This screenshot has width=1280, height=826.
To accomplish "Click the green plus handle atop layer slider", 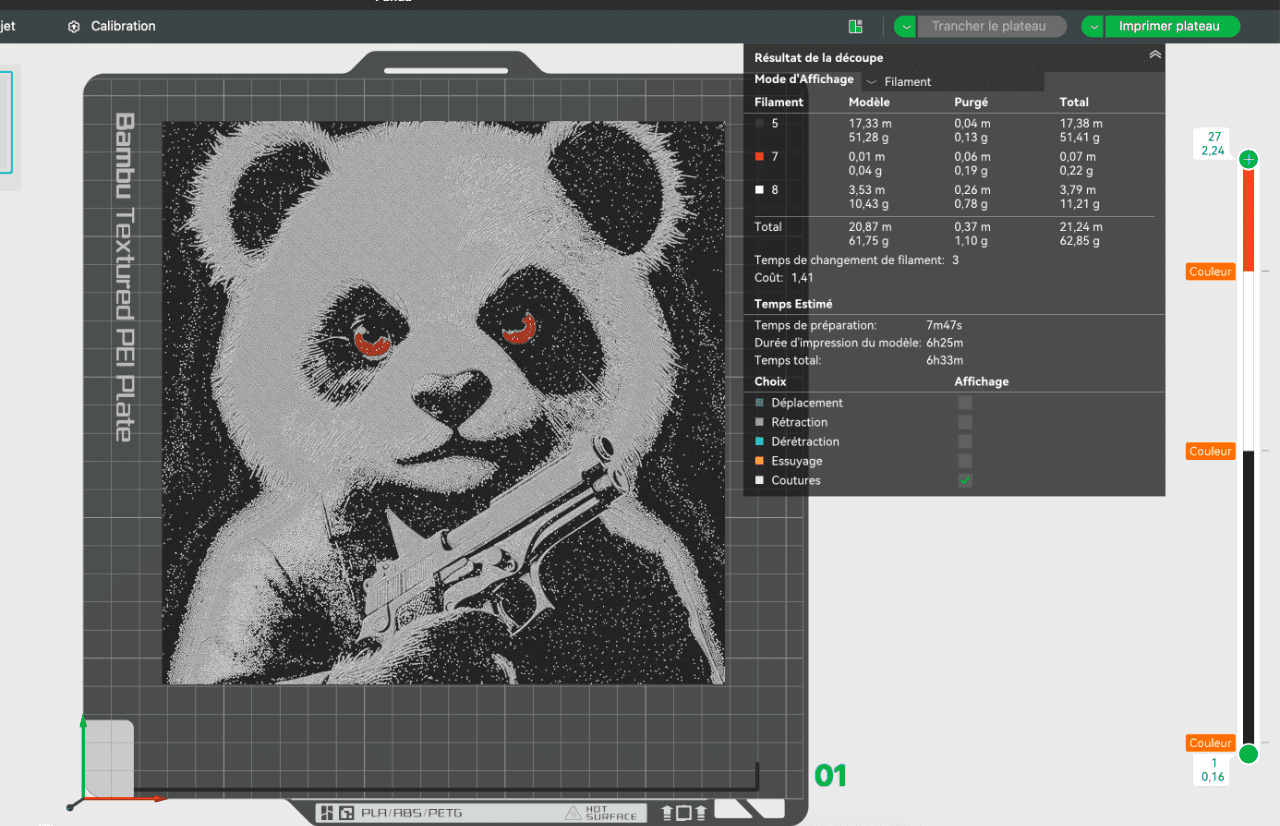I will pos(1248,160).
